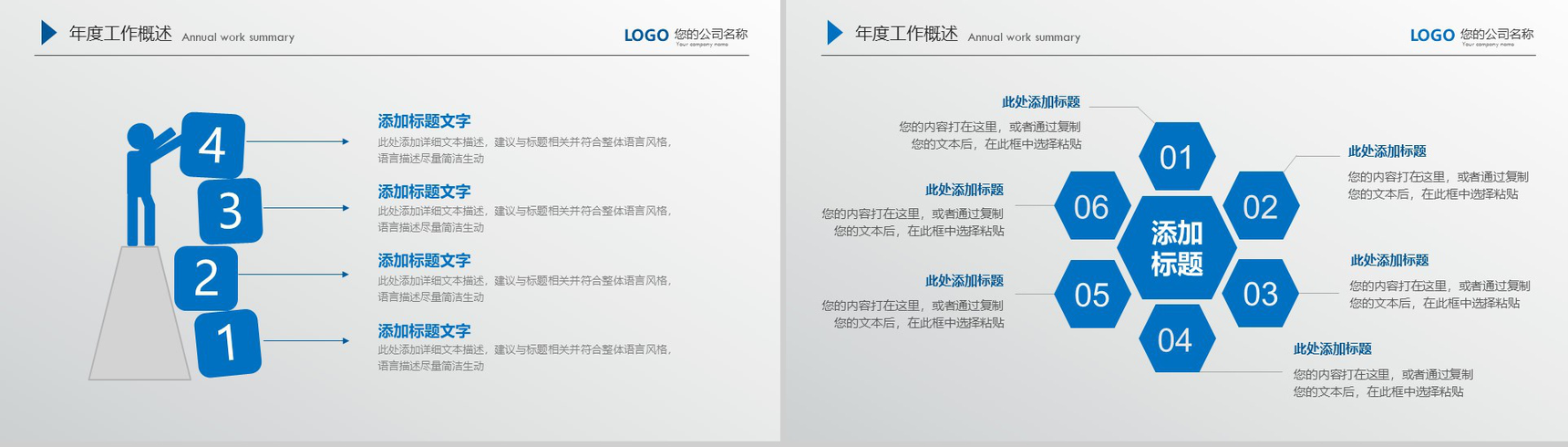Select the LOGO text on the left slide
This screenshot has height=447, width=1568.
(646, 36)
